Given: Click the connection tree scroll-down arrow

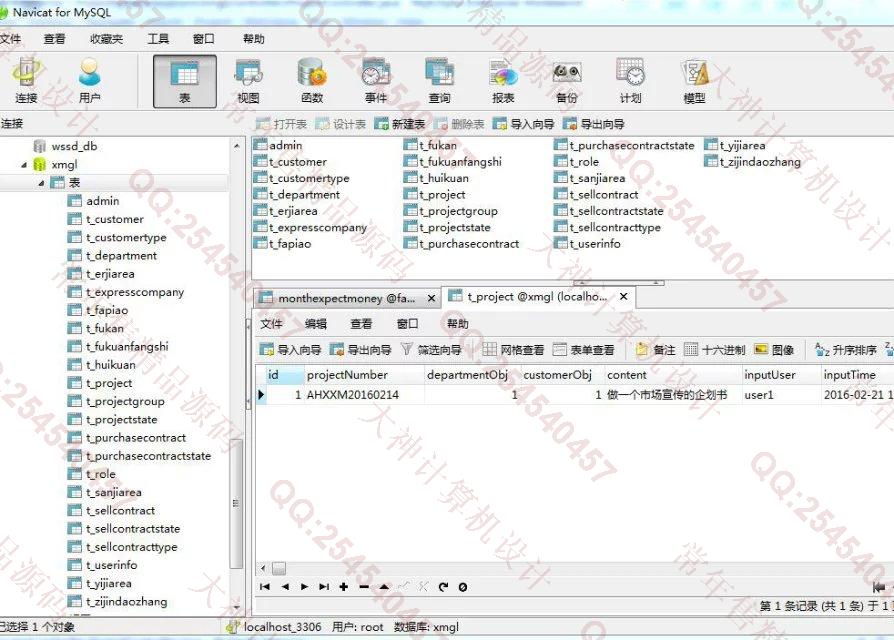Looking at the screenshot, I should point(237,608).
